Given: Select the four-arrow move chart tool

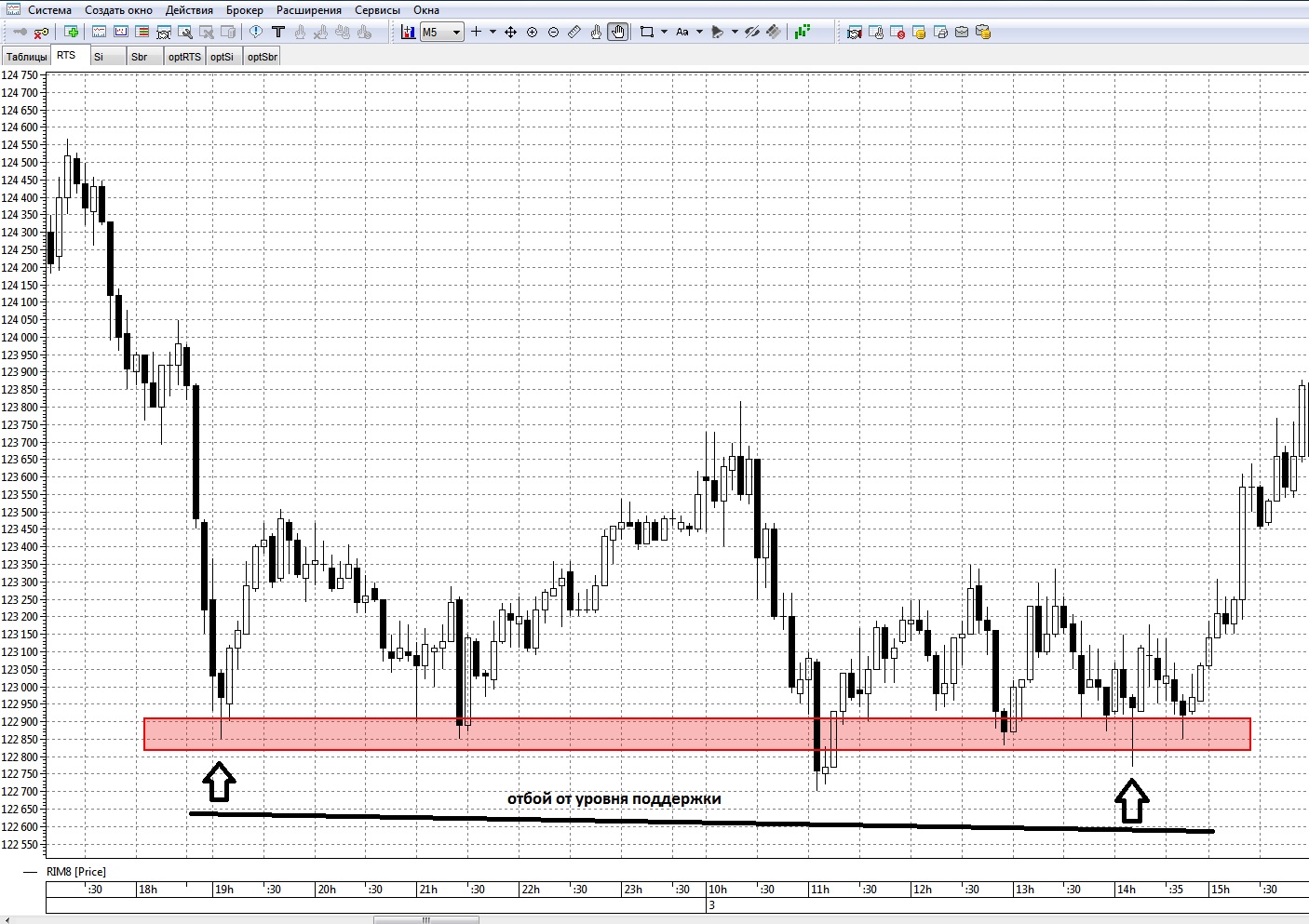Looking at the screenshot, I should (510, 33).
